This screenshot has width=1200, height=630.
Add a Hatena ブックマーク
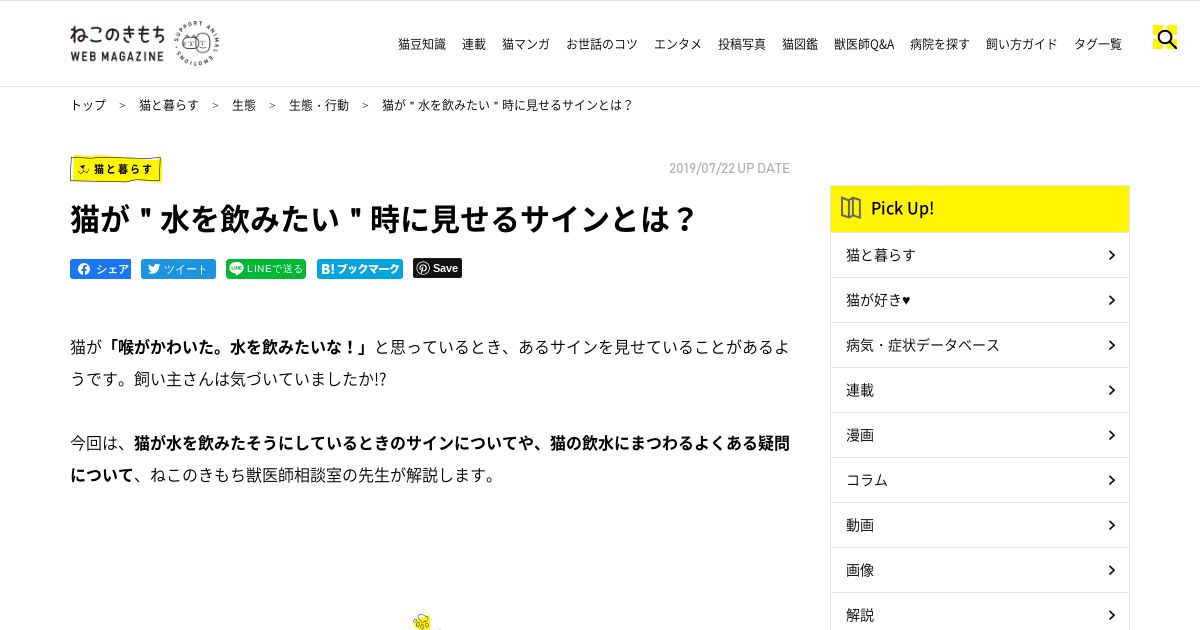click(x=360, y=269)
